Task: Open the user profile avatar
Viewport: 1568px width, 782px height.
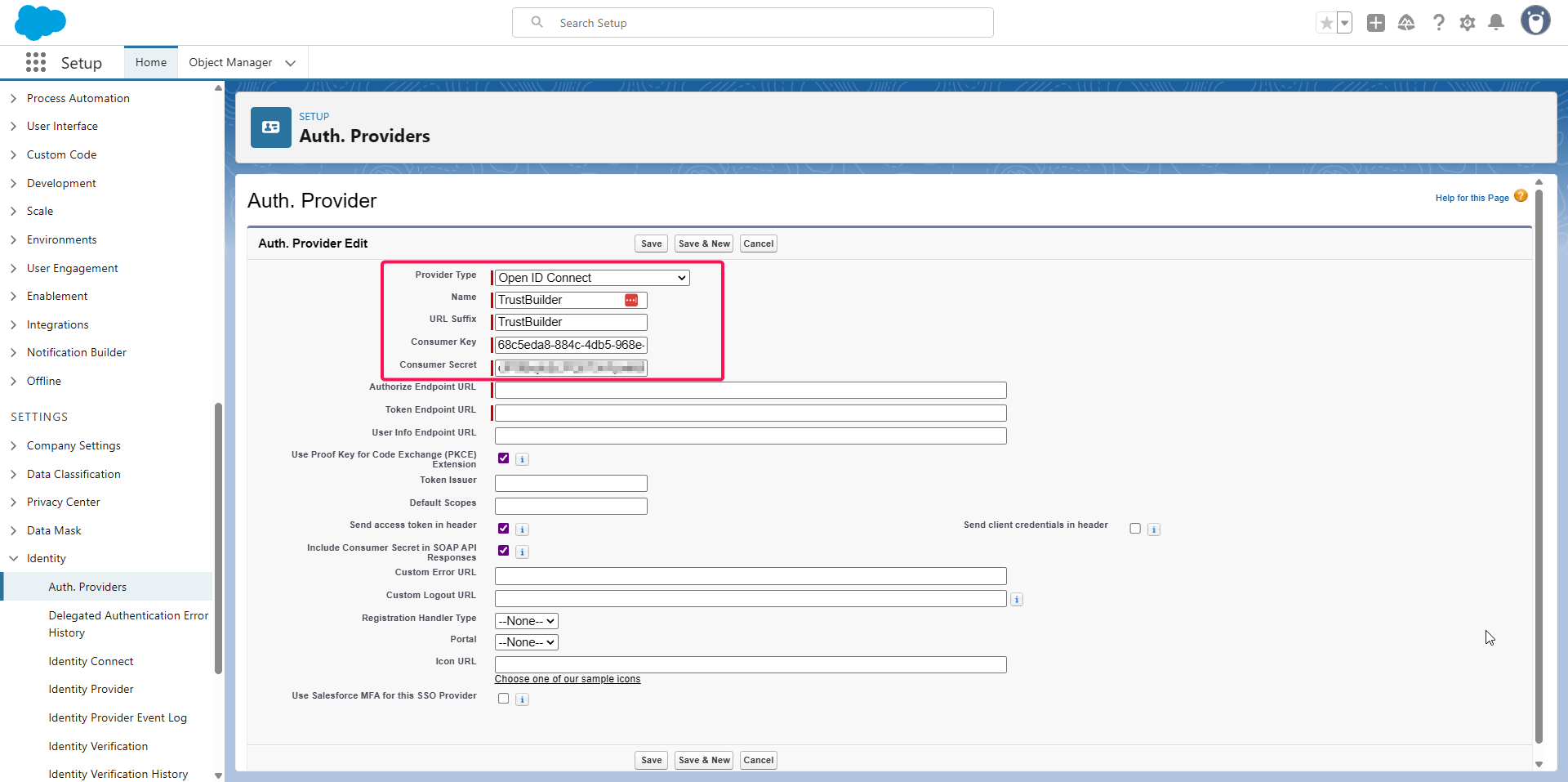Action: point(1535,21)
